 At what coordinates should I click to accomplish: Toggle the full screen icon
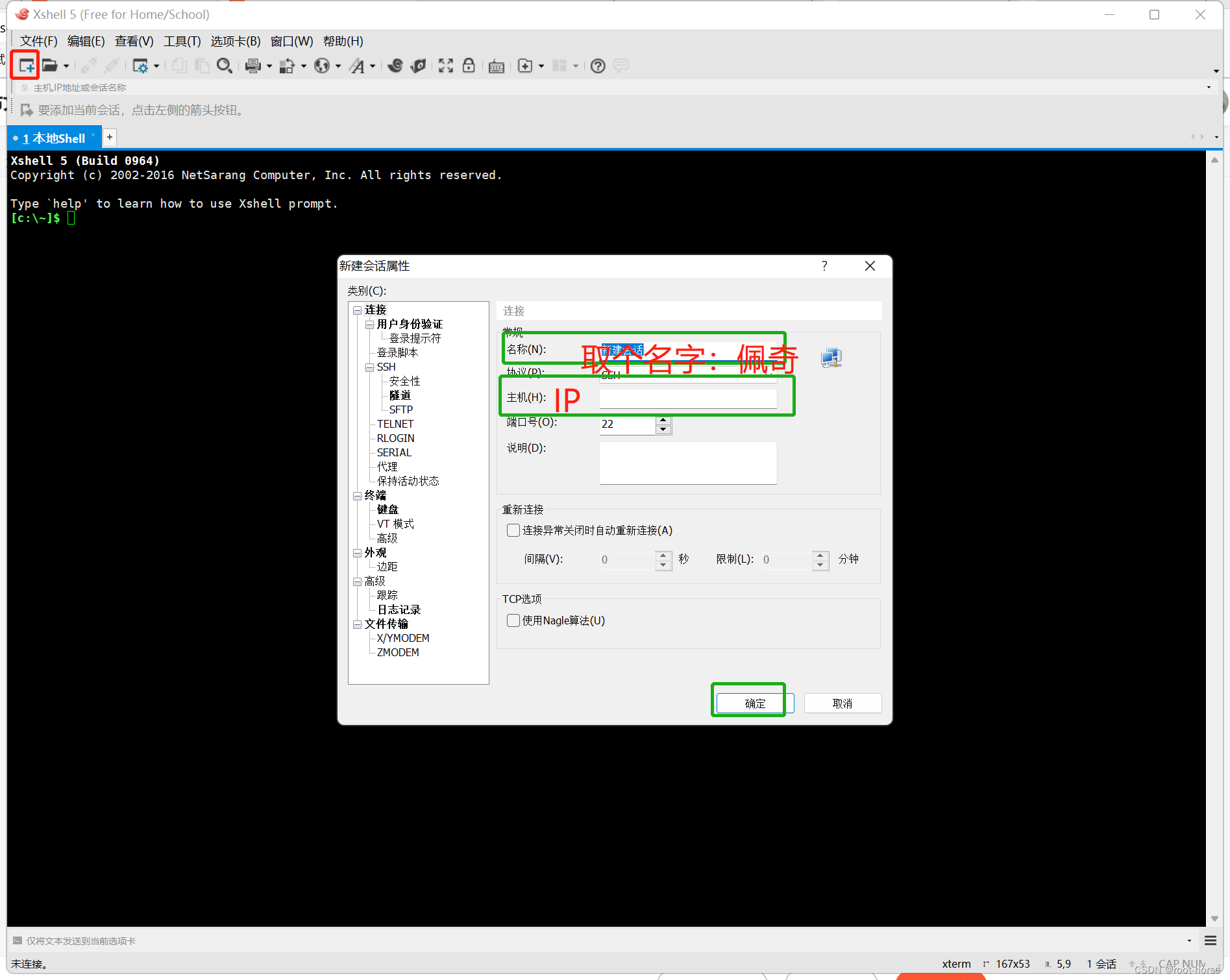click(446, 66)
